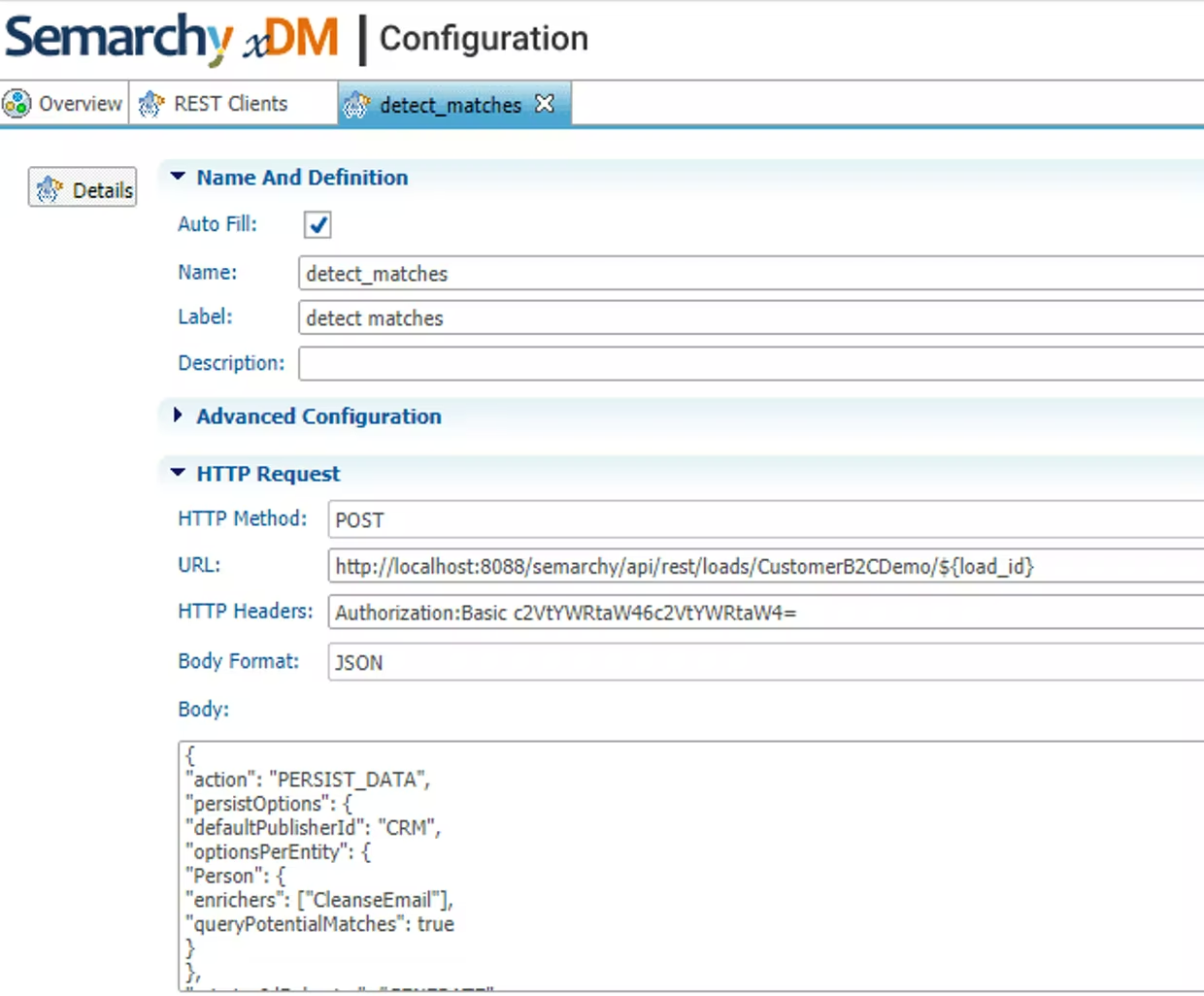This screenshot has width=1204, height=996.
Task: Click the Semarchy xDM logo
Action: 172,39
